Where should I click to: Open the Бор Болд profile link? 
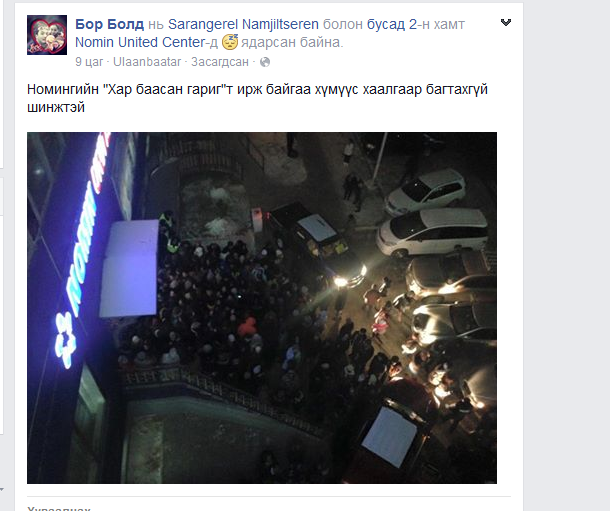pyautogui.click(x=109, y=24)
